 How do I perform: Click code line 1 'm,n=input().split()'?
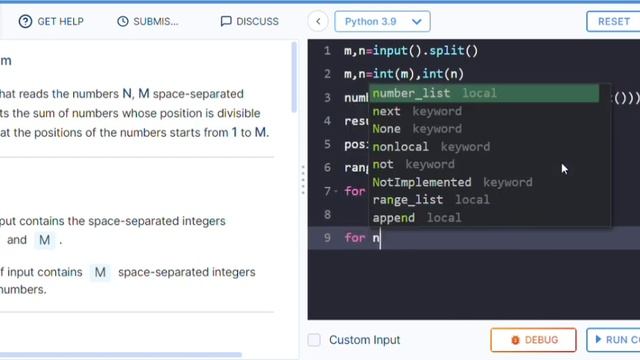411,51
